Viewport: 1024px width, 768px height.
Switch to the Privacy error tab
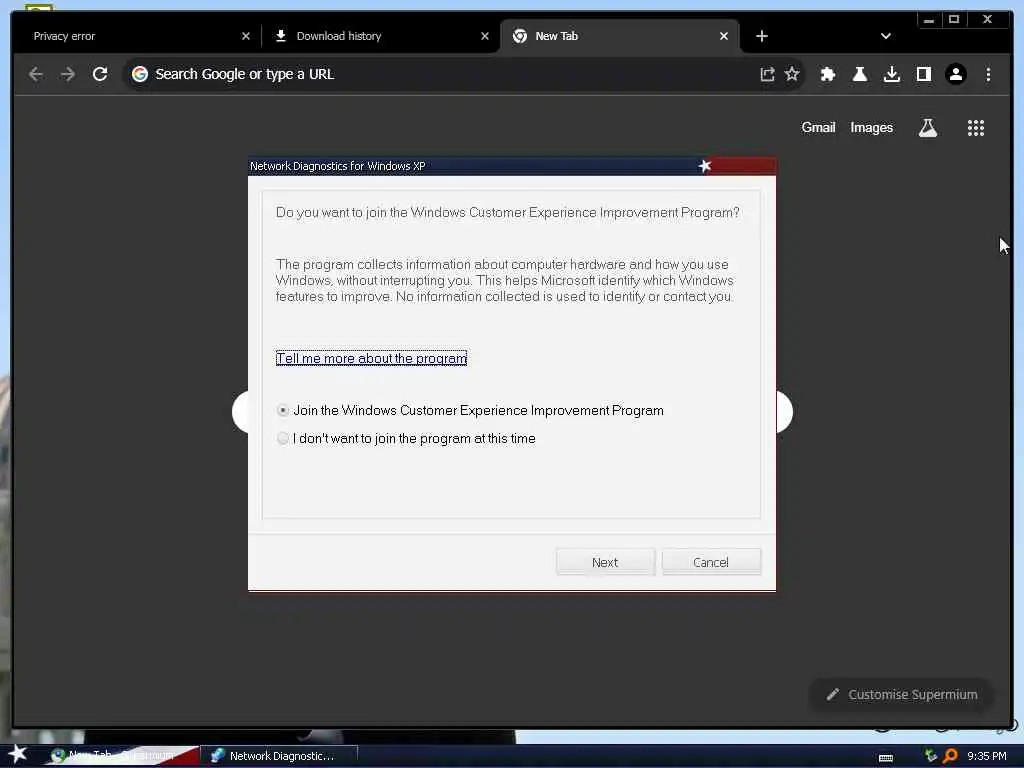(137, 37)
